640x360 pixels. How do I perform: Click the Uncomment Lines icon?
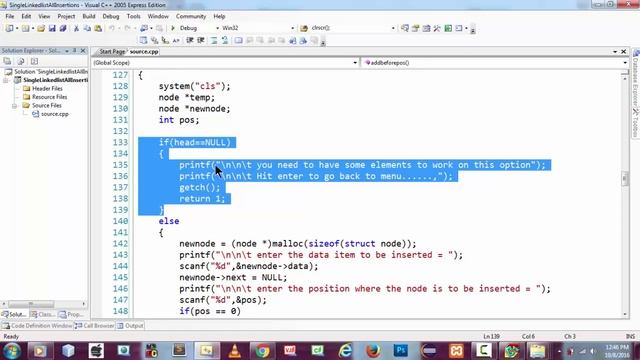[225, 40]
